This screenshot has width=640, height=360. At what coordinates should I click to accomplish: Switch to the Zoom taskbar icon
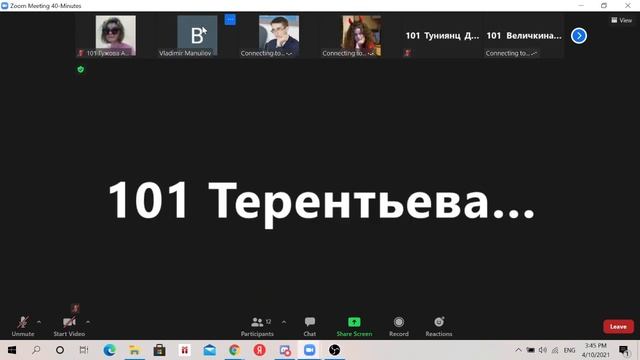click(309, 350)
